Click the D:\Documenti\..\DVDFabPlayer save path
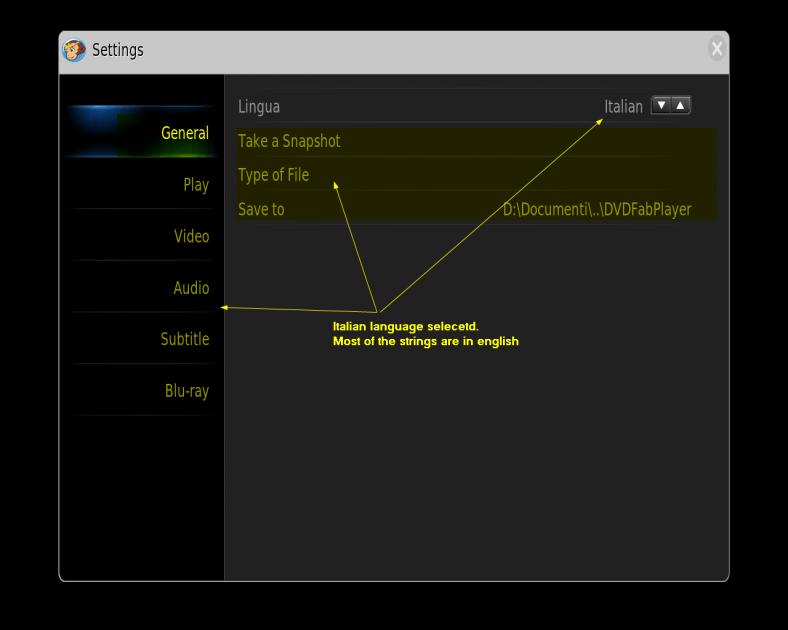Viewport: 788px width, 630px height. (x=597, y=209)
